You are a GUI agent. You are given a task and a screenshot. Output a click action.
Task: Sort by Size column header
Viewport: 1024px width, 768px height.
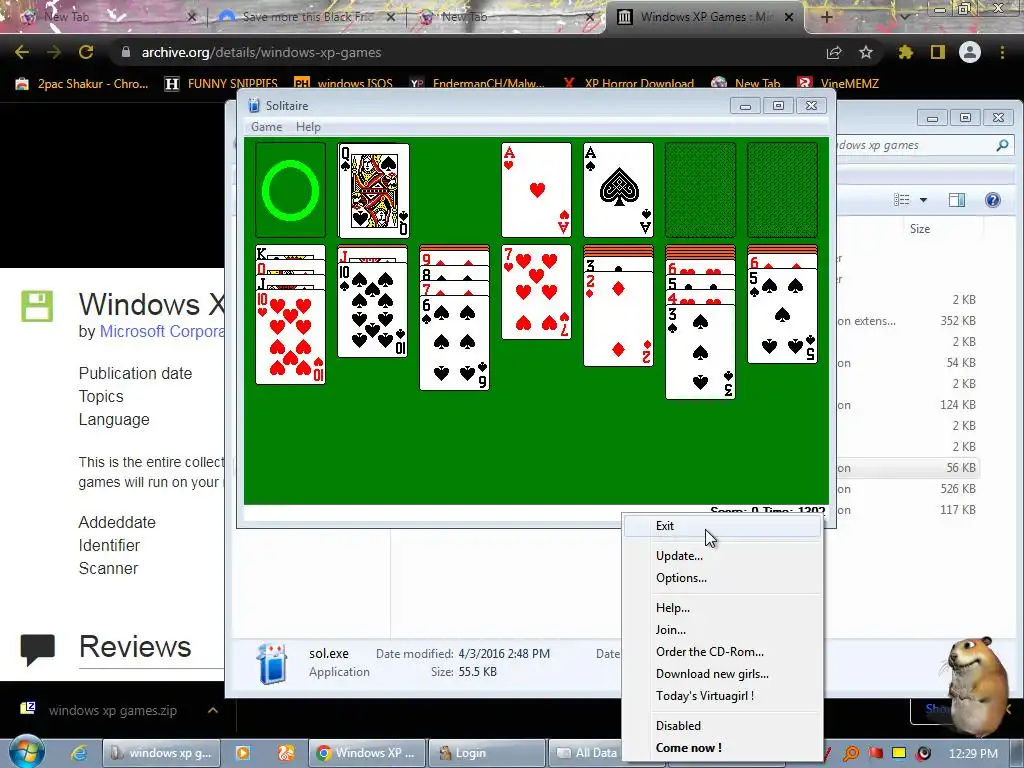click(920, 229)
